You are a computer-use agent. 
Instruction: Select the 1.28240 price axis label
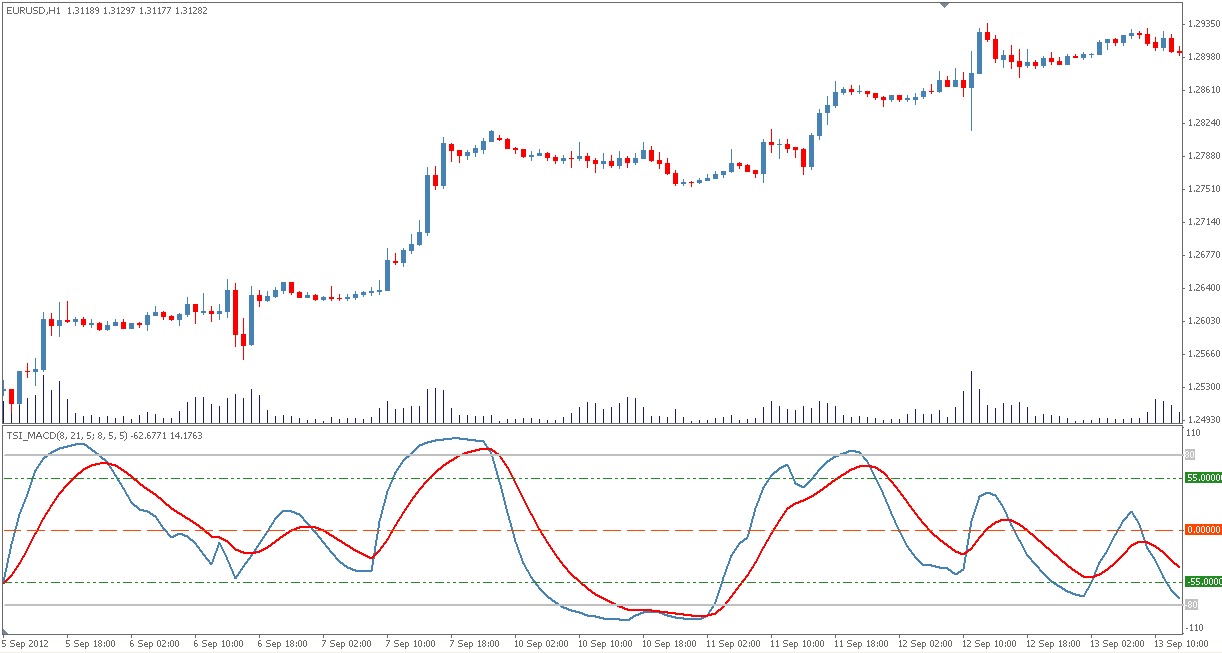tap(1204, 122)
